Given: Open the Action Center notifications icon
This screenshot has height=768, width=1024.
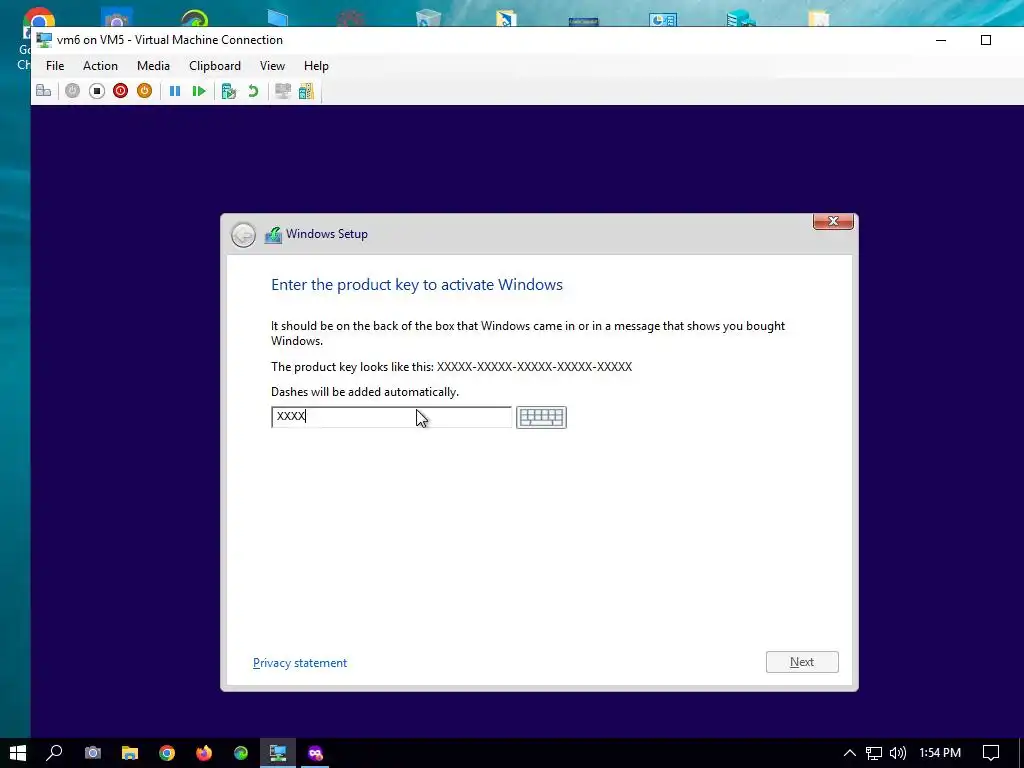Looking at the screenshot, I should point(991,753).
